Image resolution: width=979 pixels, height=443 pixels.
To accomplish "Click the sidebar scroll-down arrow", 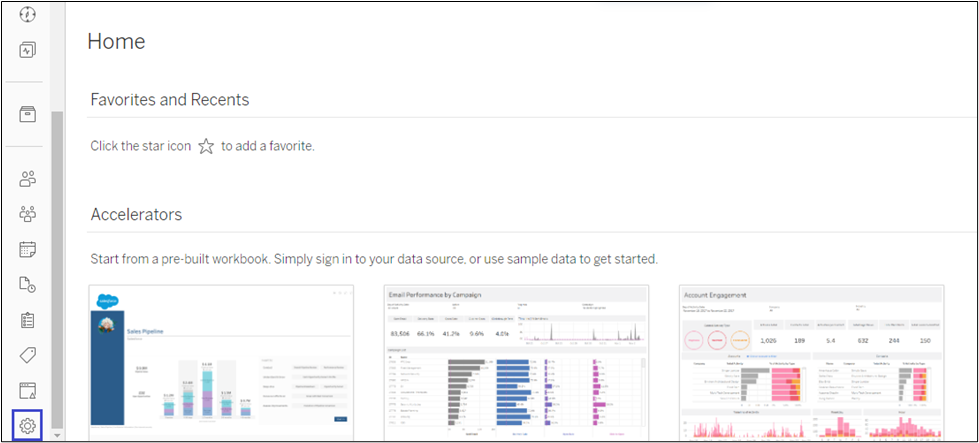I will click(57, 435).
